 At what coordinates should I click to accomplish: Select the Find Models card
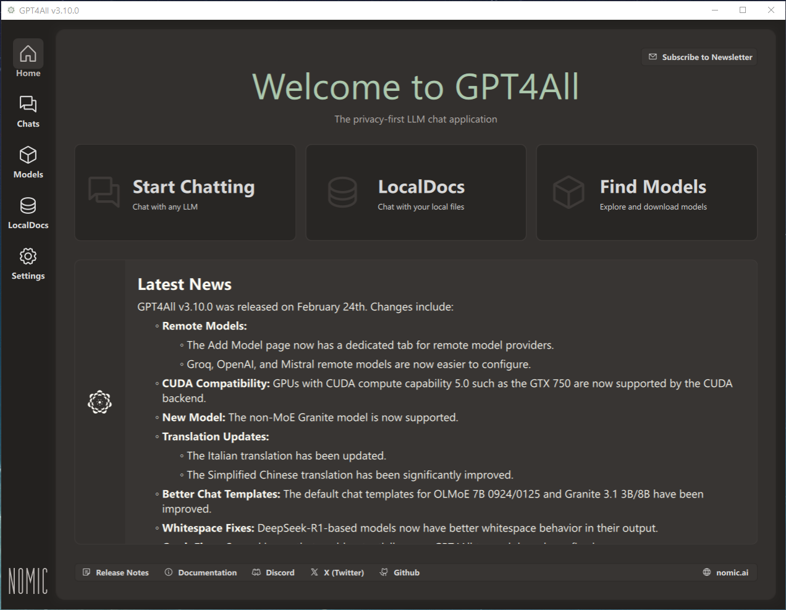pos(647,193)
